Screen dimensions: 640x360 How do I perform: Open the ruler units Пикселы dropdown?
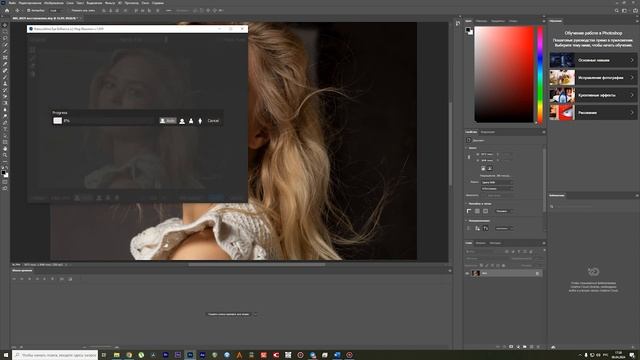coord(503,211)
